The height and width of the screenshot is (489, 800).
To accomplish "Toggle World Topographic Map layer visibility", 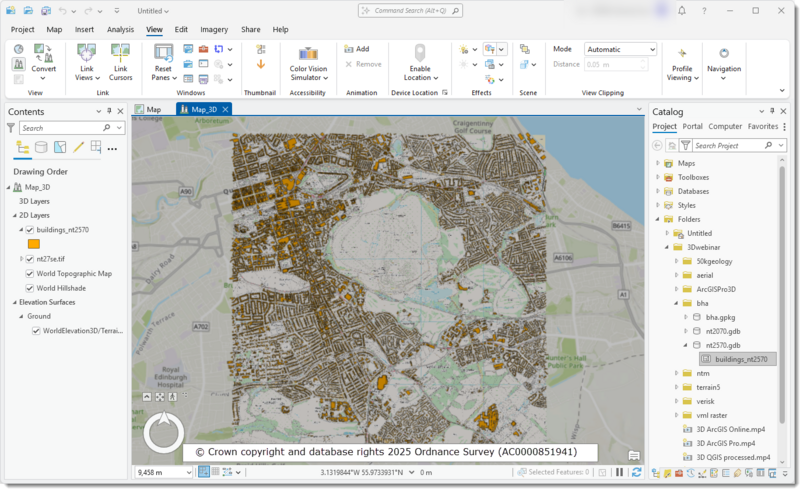I will (30, 274).
